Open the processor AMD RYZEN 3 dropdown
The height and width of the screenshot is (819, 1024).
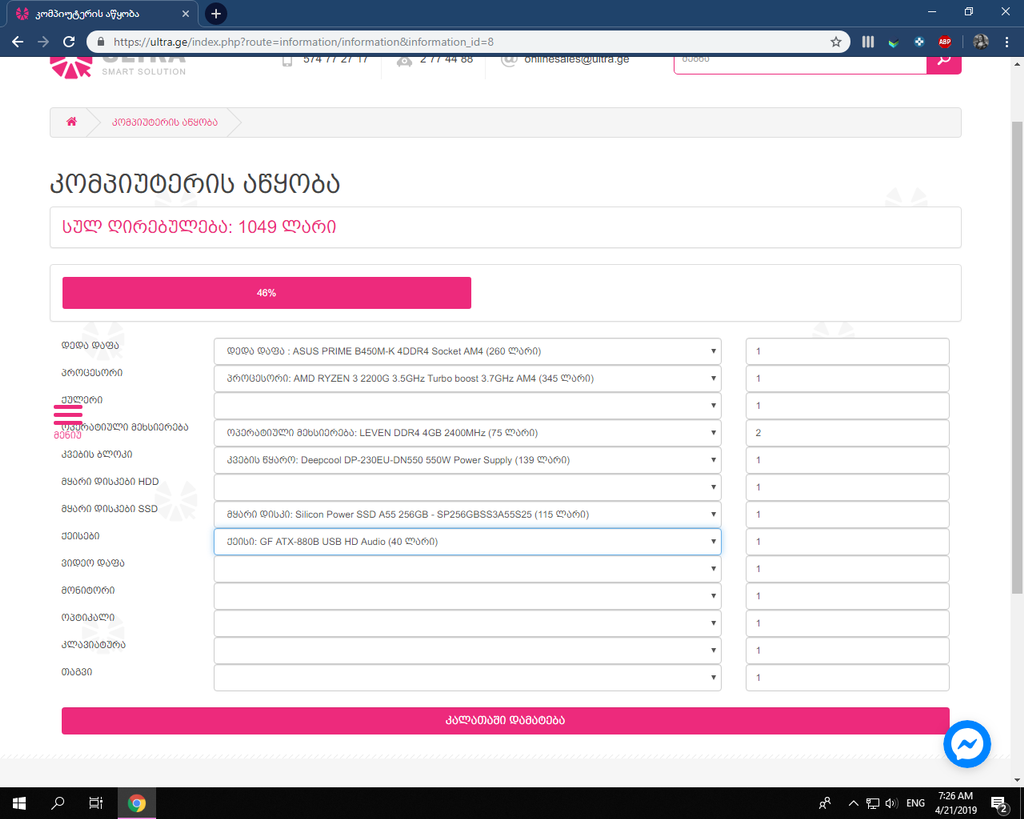pos(468,378)
